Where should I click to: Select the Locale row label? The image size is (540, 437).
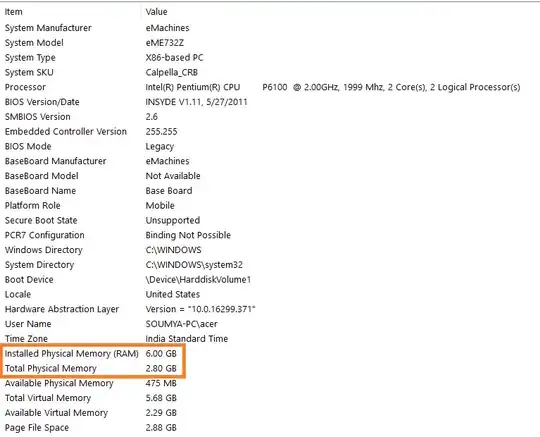(18, 294)
